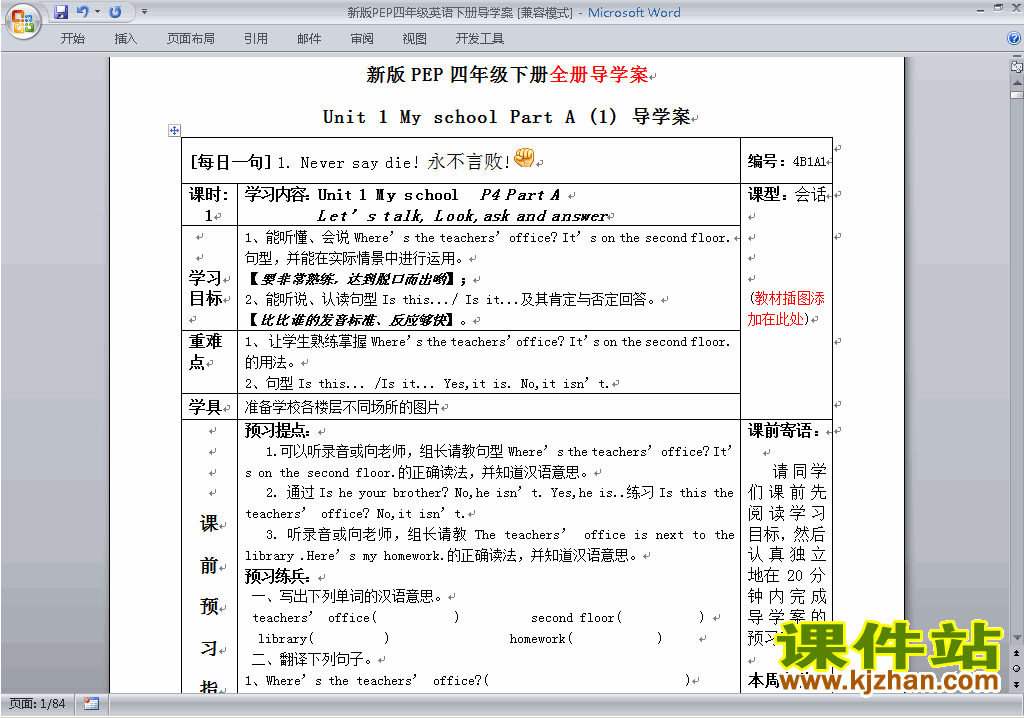Click the text 学习内容: Unit 1 My school
The width and height of the screenshot is (1024, 718).
coord(351,195)
